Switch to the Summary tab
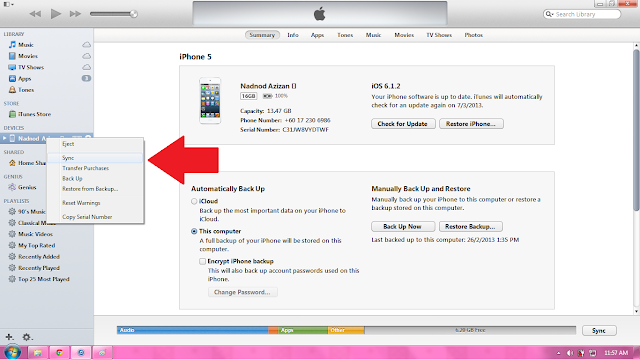This screenshot has height=360, width=640. tap(262, 35)
